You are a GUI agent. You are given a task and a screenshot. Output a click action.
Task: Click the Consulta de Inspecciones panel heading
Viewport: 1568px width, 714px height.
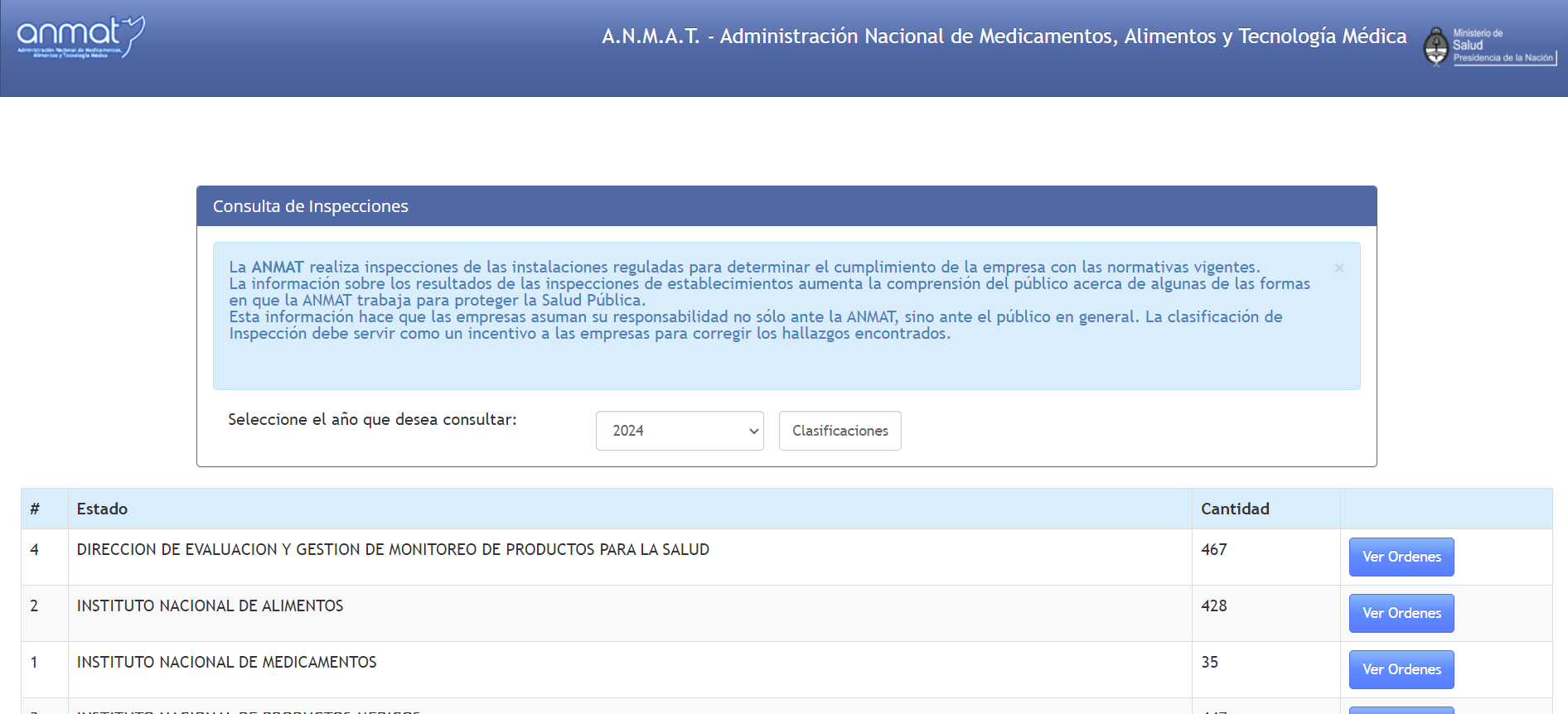pos(311,206)
